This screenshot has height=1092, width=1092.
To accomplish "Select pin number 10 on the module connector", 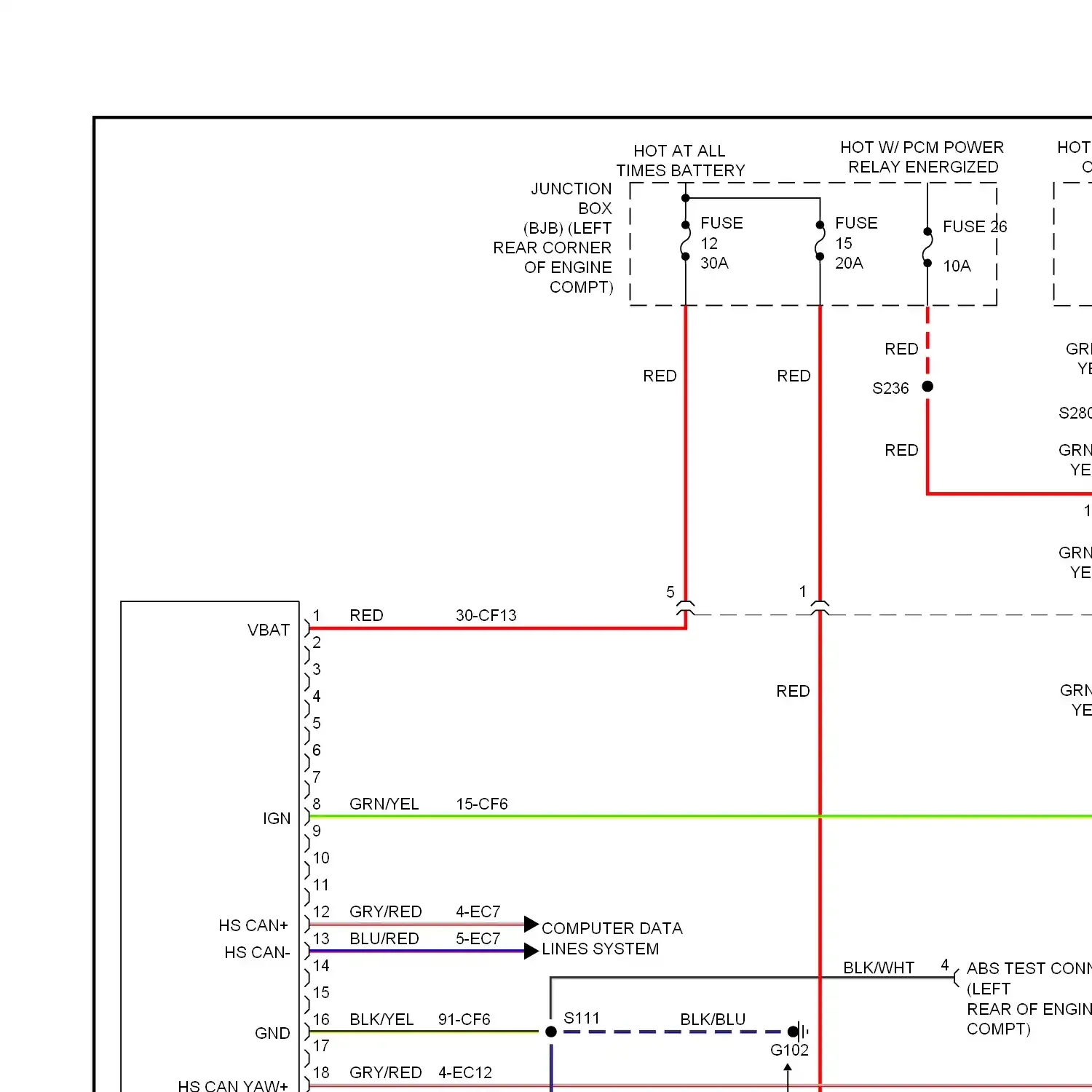I will 321,858.
